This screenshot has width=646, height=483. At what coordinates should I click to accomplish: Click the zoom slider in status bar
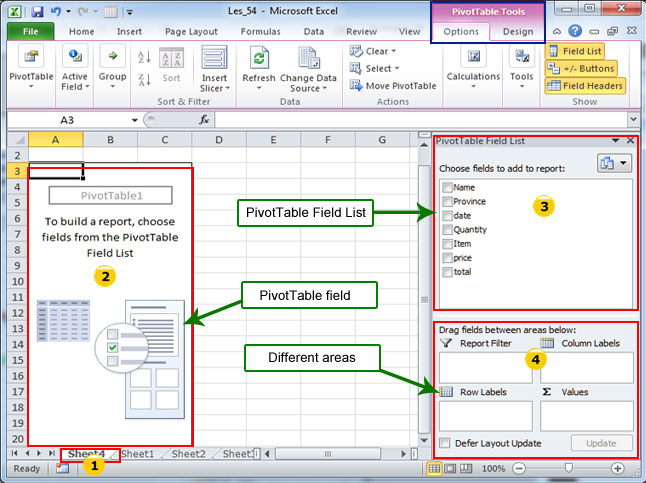568,468
